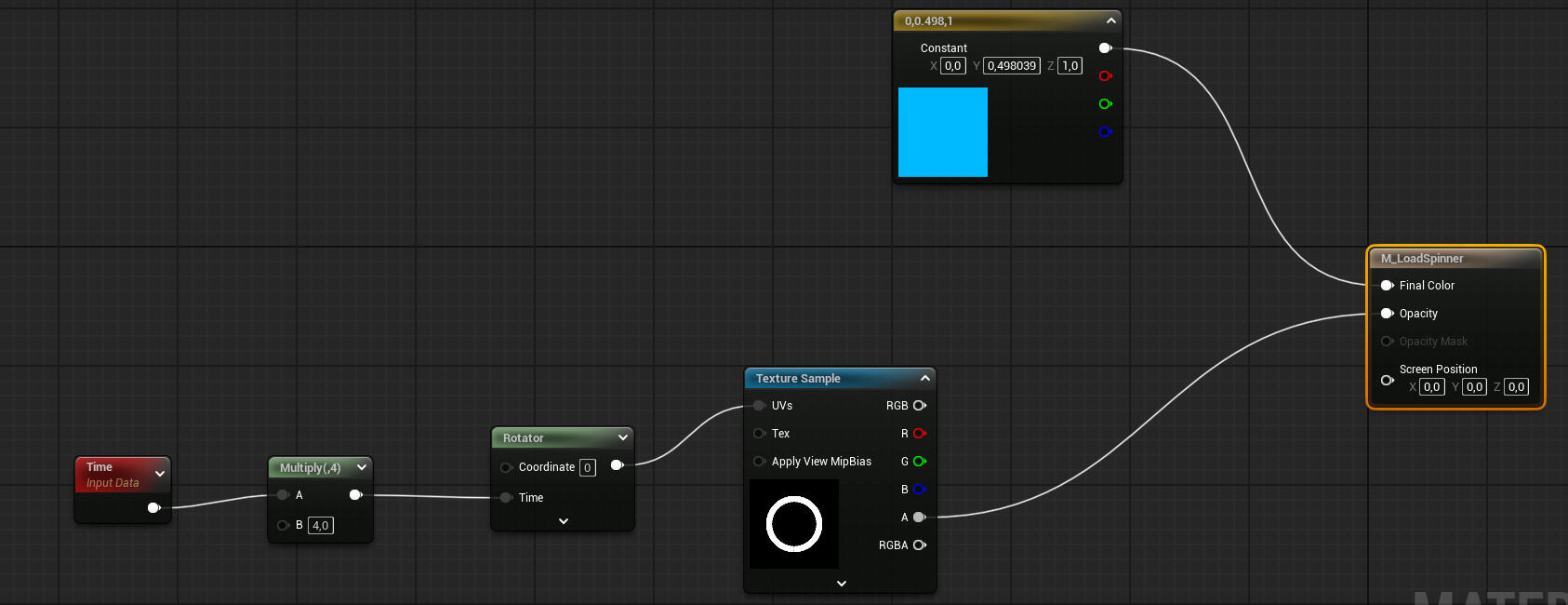Click the cyan color swatch preview
The image size is (1568, 605).
pos(942,132)
